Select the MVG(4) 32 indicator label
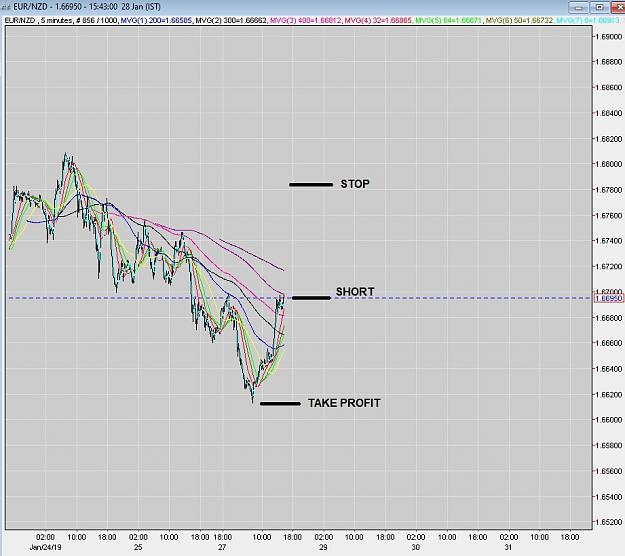This screenshot has width=625, height=556. point(378,20)
